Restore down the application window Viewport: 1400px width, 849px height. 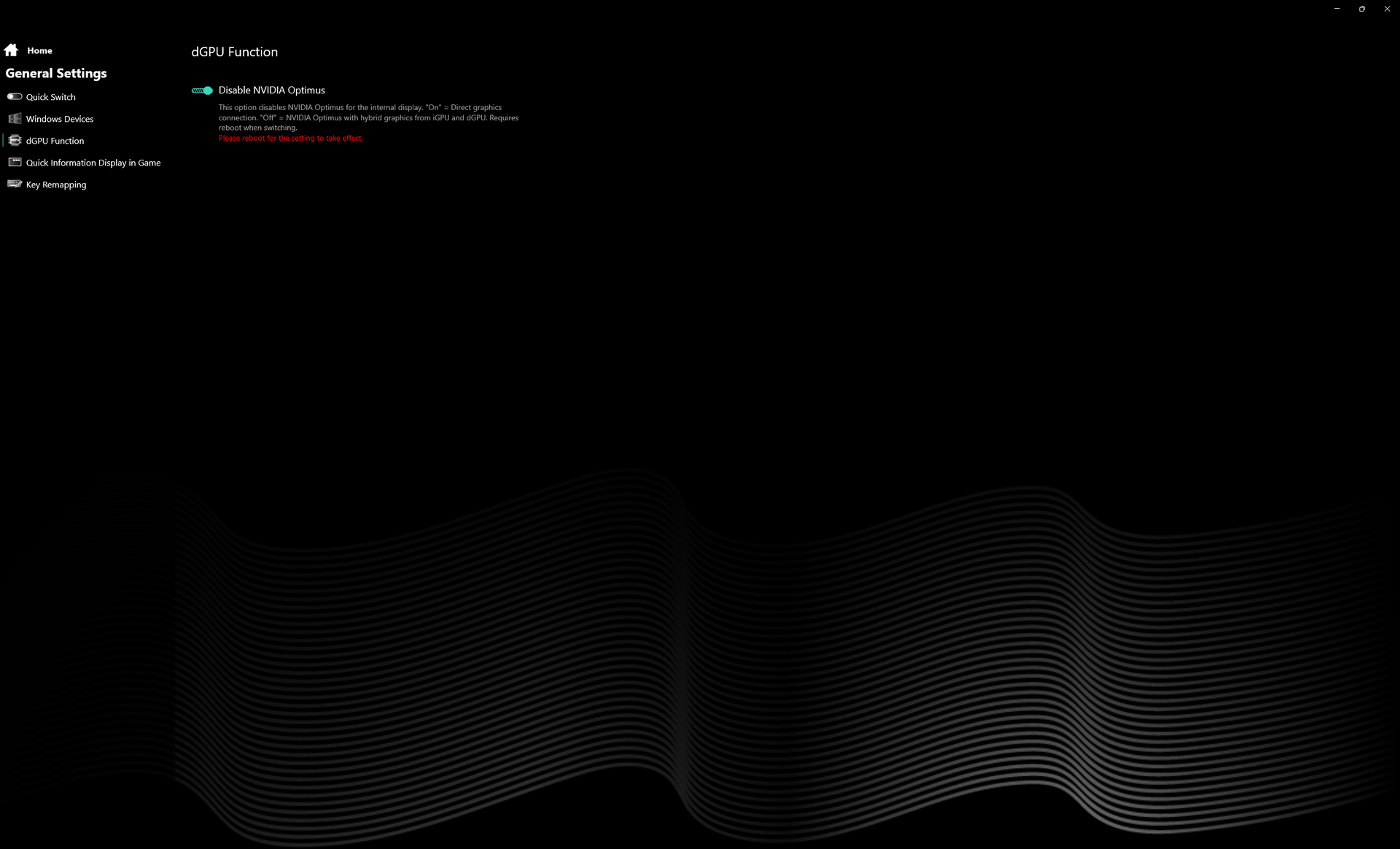pos(1361,9)
